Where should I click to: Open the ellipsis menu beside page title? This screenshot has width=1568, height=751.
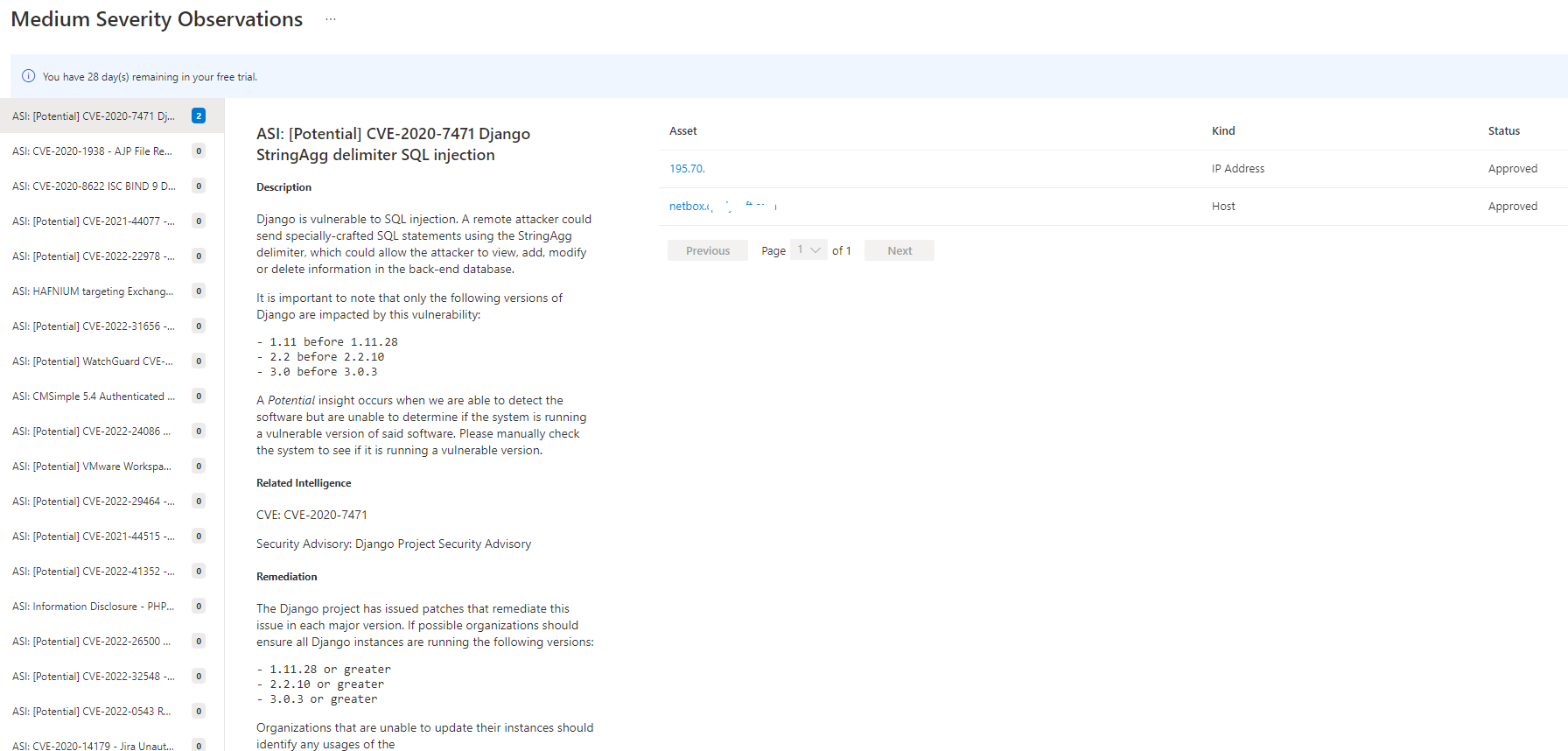tap(331, 19)
